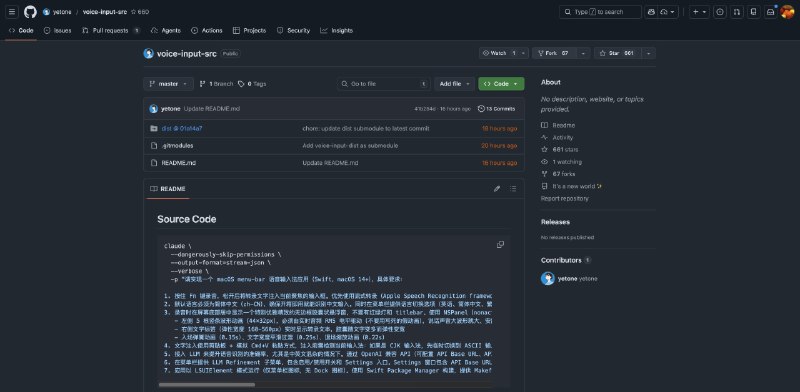800x392 pixels.
Task: Open the green Code clone dropdown
Action: click(501, 84)
